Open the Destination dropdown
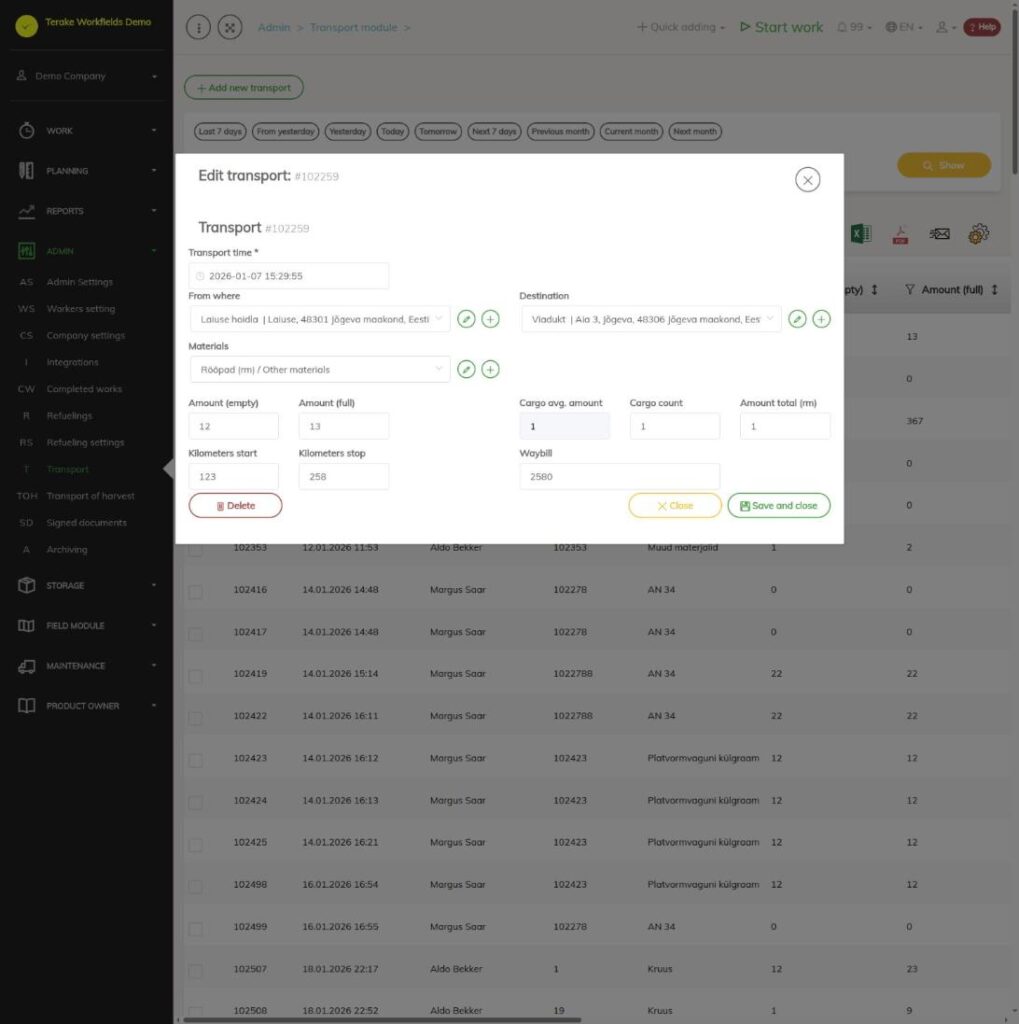This screenshot has width=1019, height=1024. [651, 319]
